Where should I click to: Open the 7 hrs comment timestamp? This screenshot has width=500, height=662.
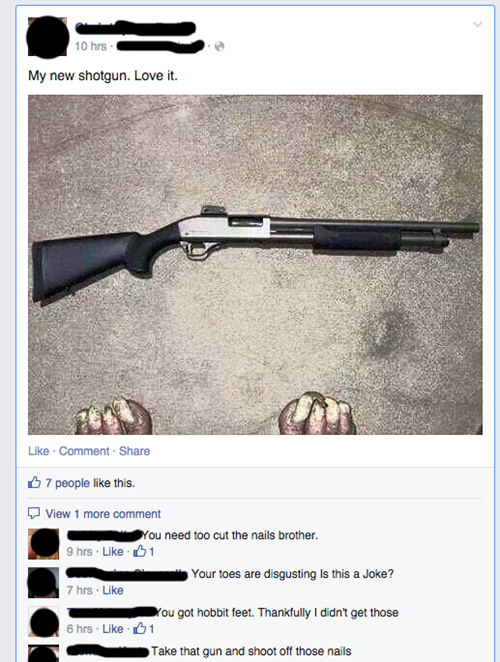pyautogui.click(x=79, y=590)
